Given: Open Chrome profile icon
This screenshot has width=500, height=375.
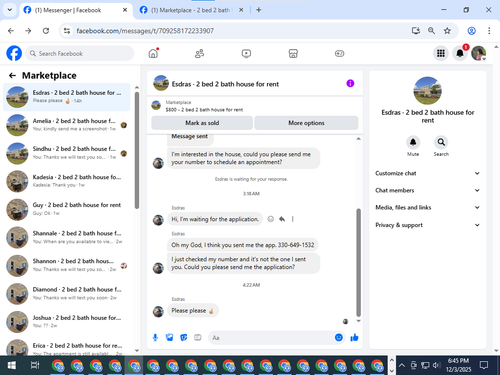Looking at the screenshot, I should point(471,31).
